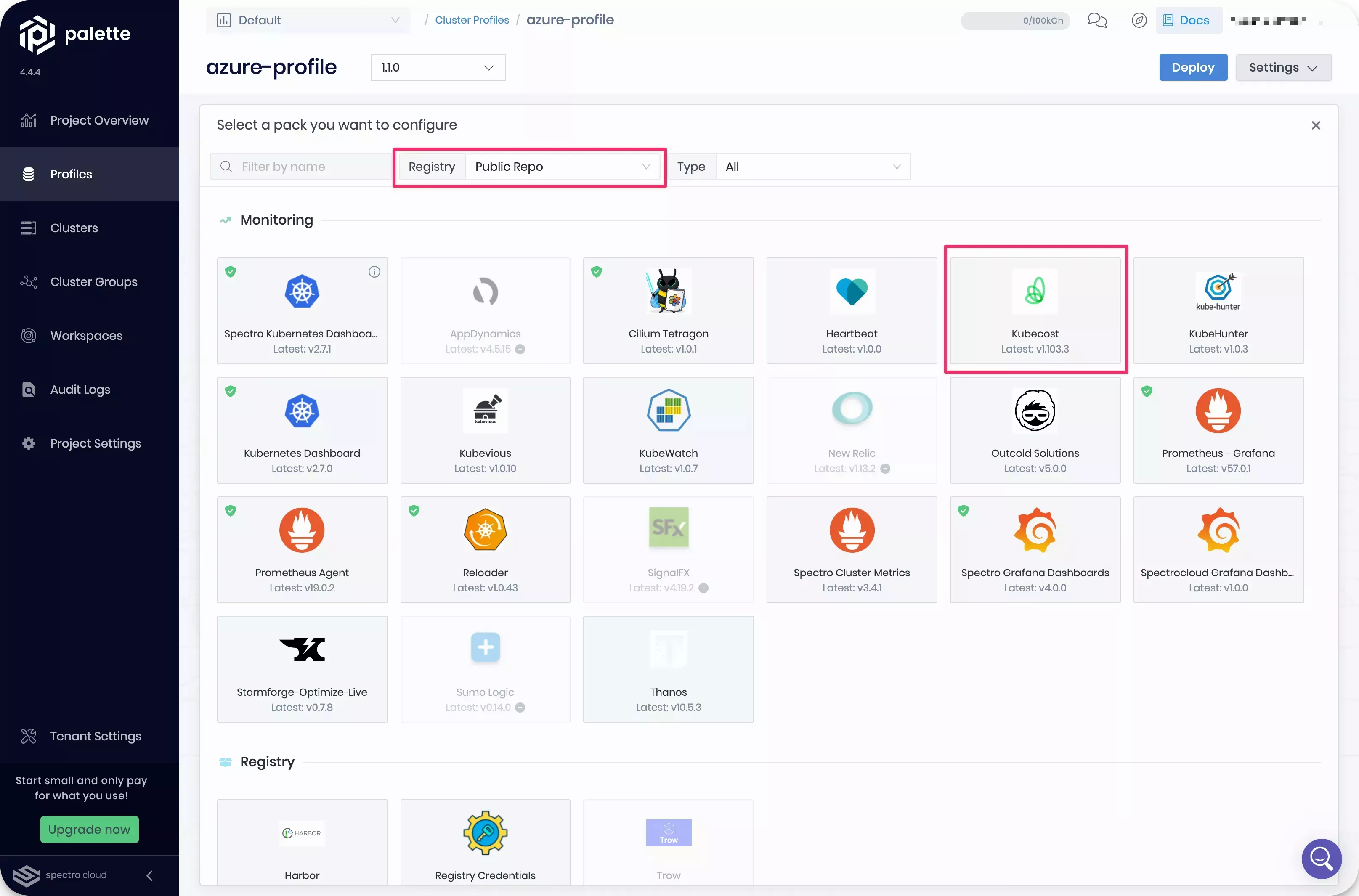Click the Monitoring section heading
The height and width of the screenshot is (896, 1359).
pos(276,220)
